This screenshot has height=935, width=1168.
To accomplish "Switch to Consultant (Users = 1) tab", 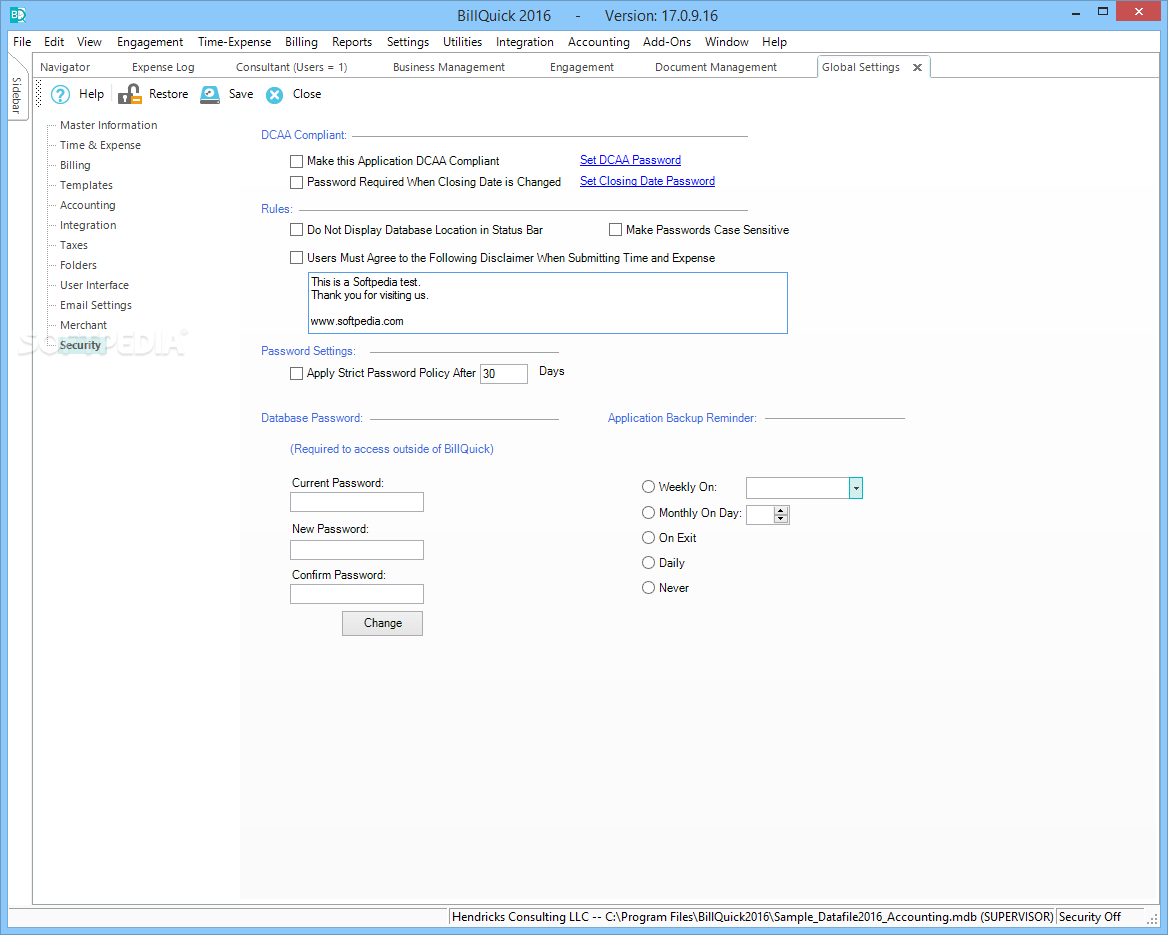I will (291, 67).
